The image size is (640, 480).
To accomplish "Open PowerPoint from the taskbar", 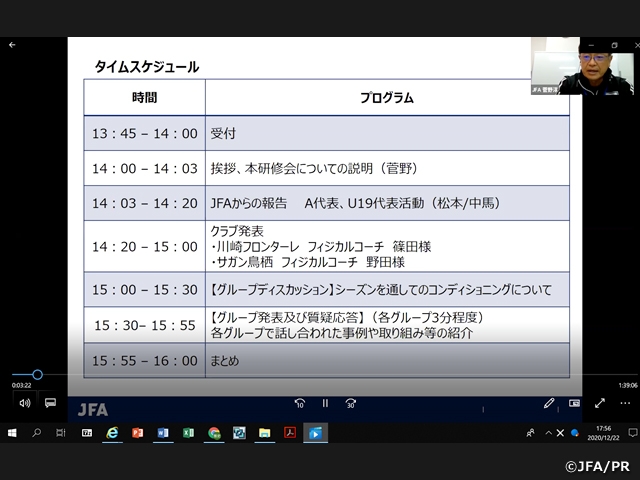I will click(x=138, y=433).
